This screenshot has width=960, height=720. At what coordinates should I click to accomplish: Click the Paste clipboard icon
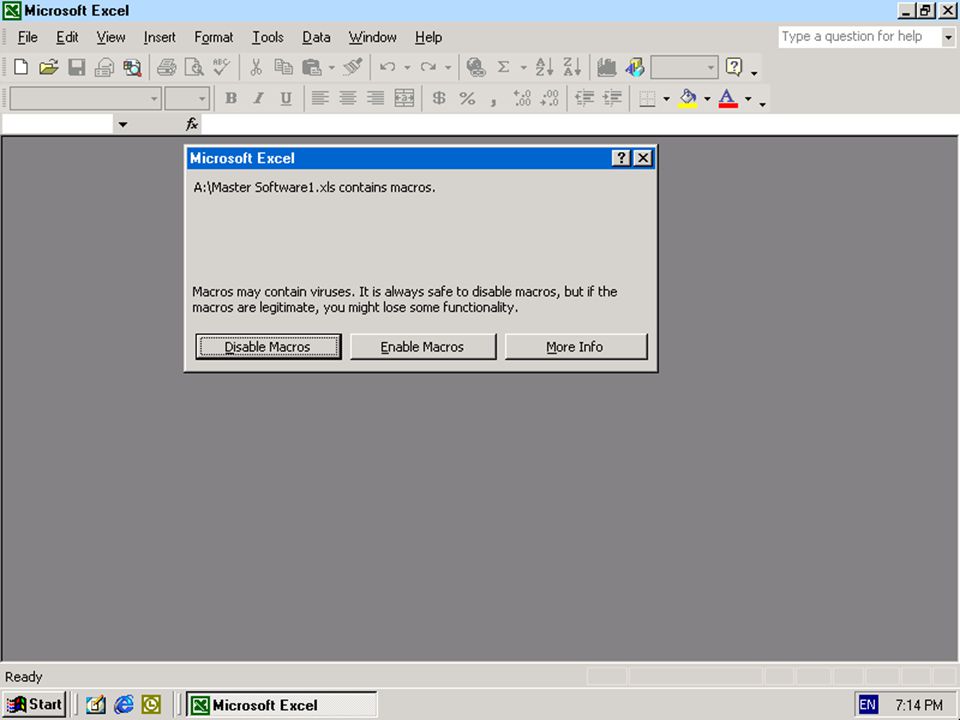coord(312,67)
